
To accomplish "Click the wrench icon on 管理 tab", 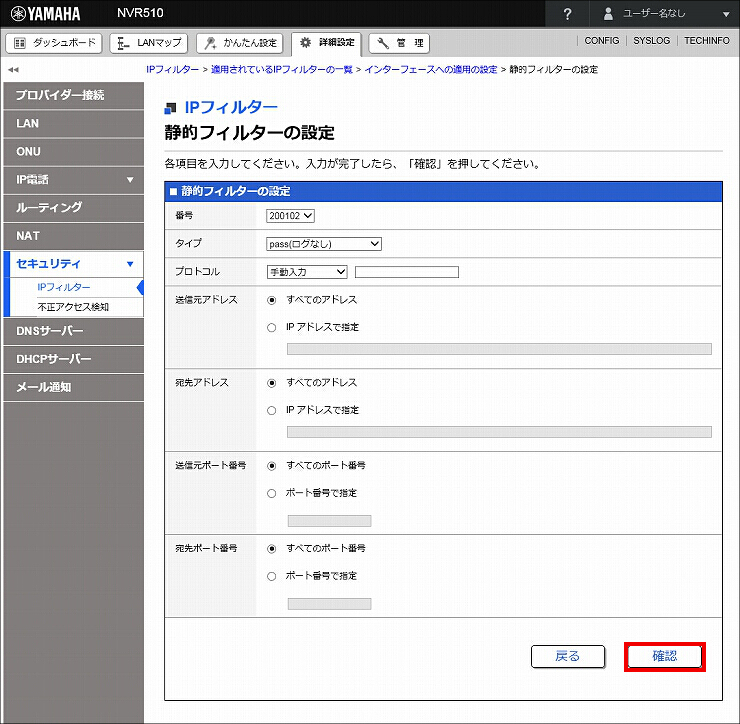I will tap(383, 43).
